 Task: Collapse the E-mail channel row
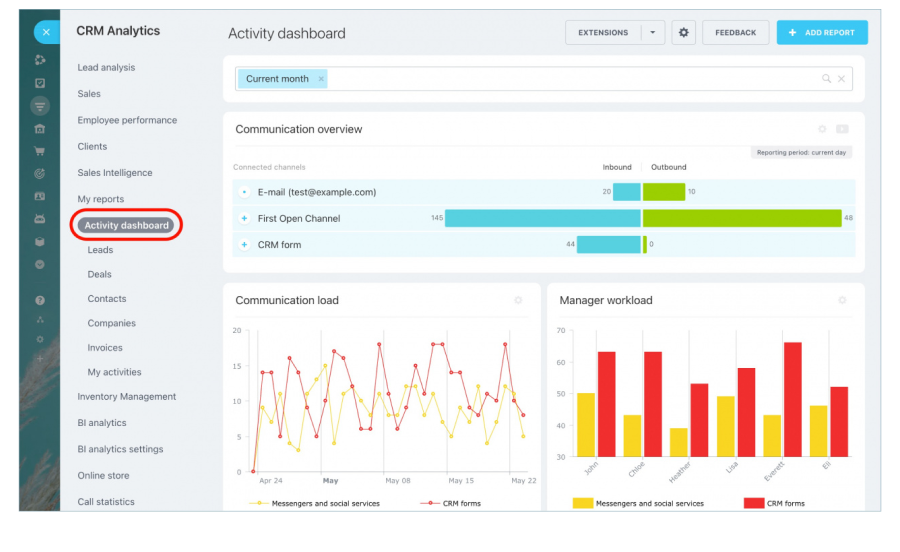tap(245, 192)
